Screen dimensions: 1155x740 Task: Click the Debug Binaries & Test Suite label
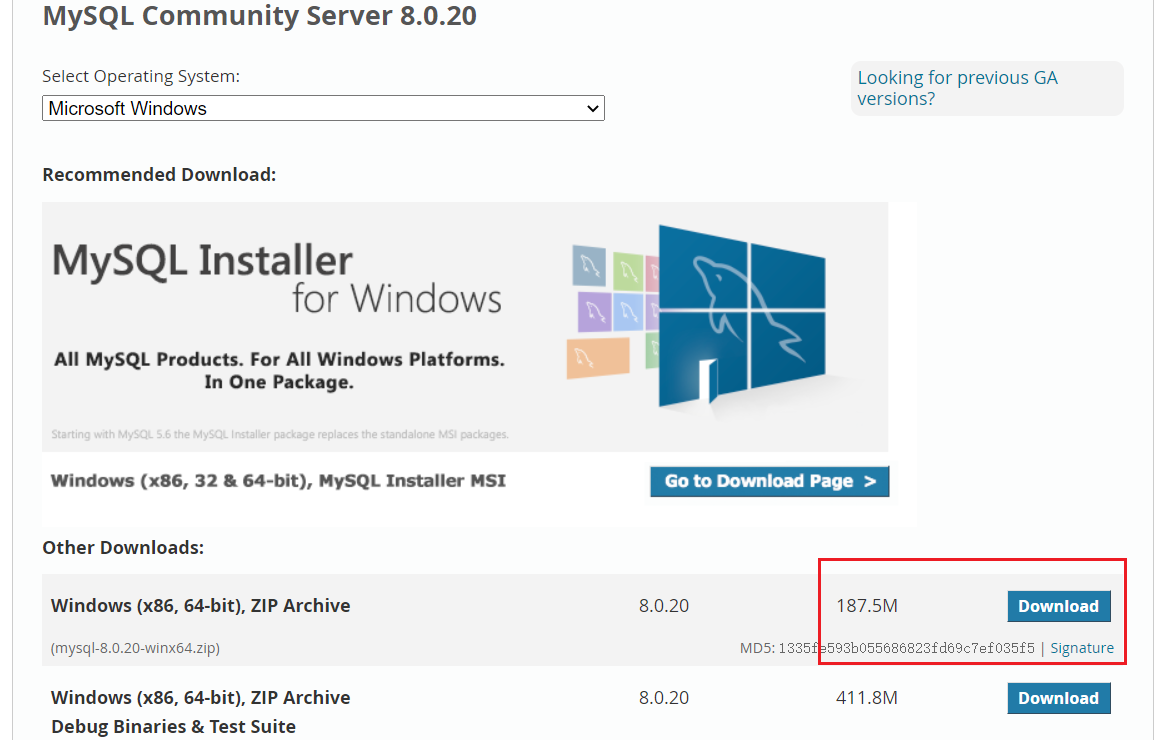173,727
